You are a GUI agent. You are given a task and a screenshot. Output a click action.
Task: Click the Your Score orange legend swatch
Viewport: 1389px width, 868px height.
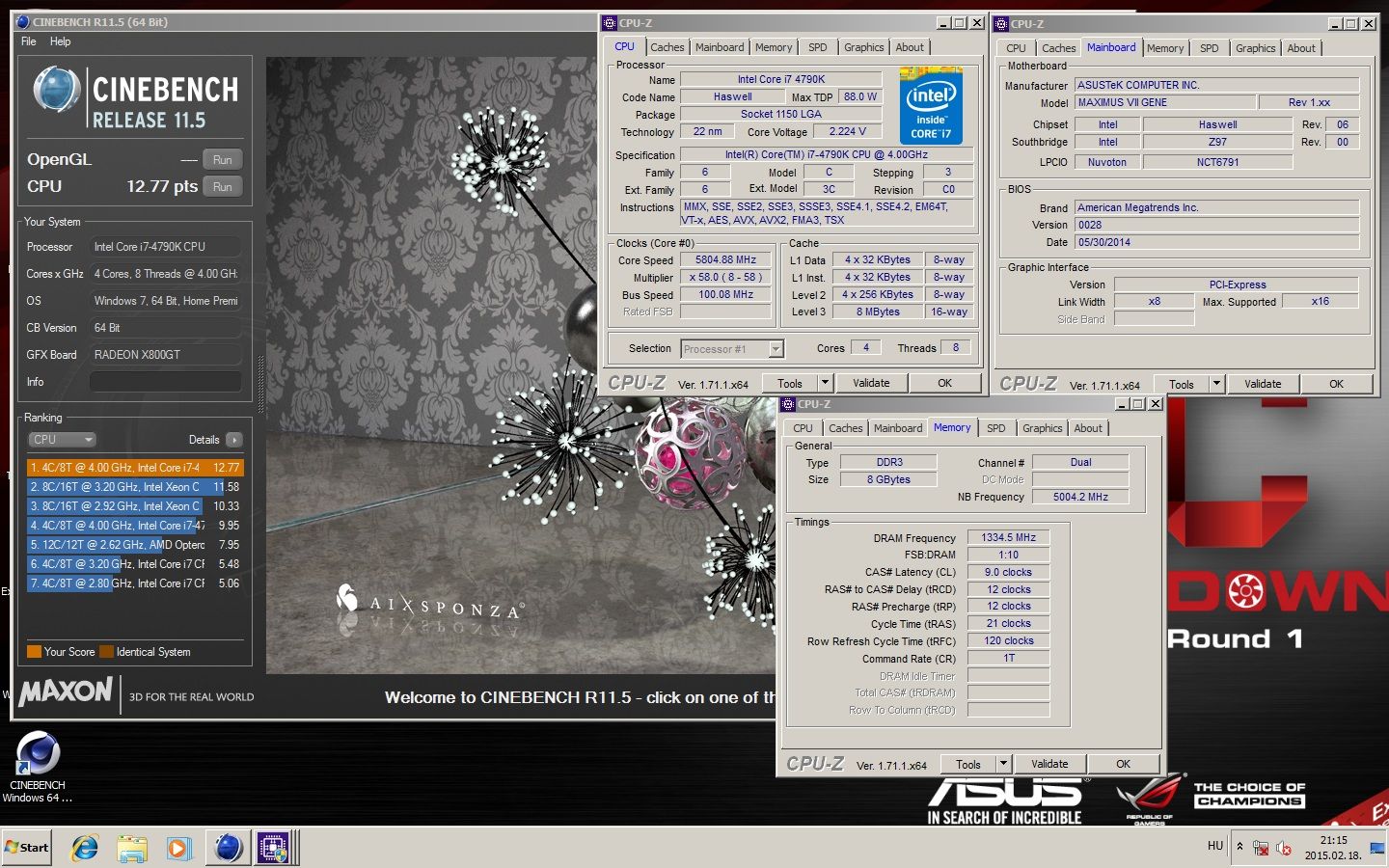click(x=34, y=652)
